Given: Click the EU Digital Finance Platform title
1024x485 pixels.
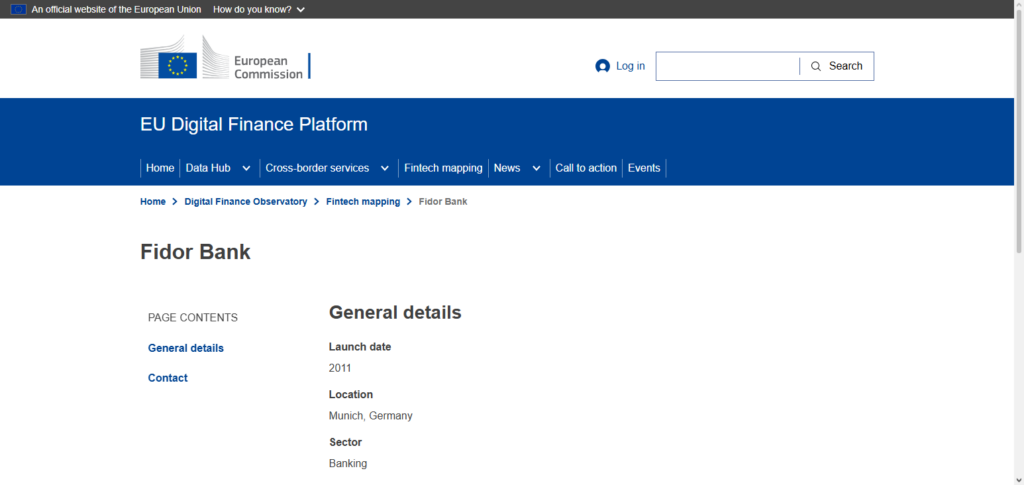Looking at the screenshot, I should tap(254, 124).
